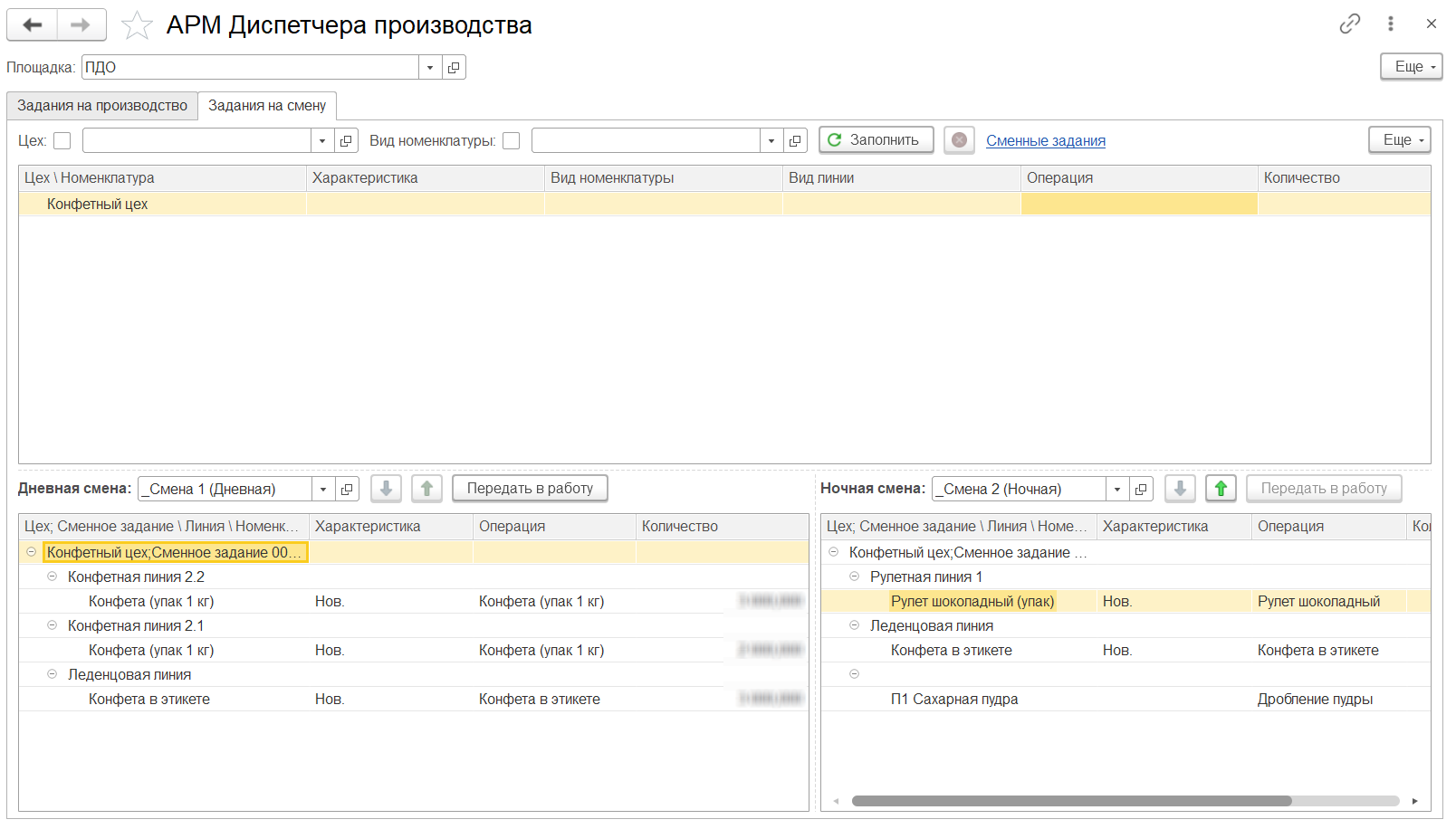Collapse the Рулетная линия 1 node
Viewport: 1456px width, 829px height.
point(854,576)
